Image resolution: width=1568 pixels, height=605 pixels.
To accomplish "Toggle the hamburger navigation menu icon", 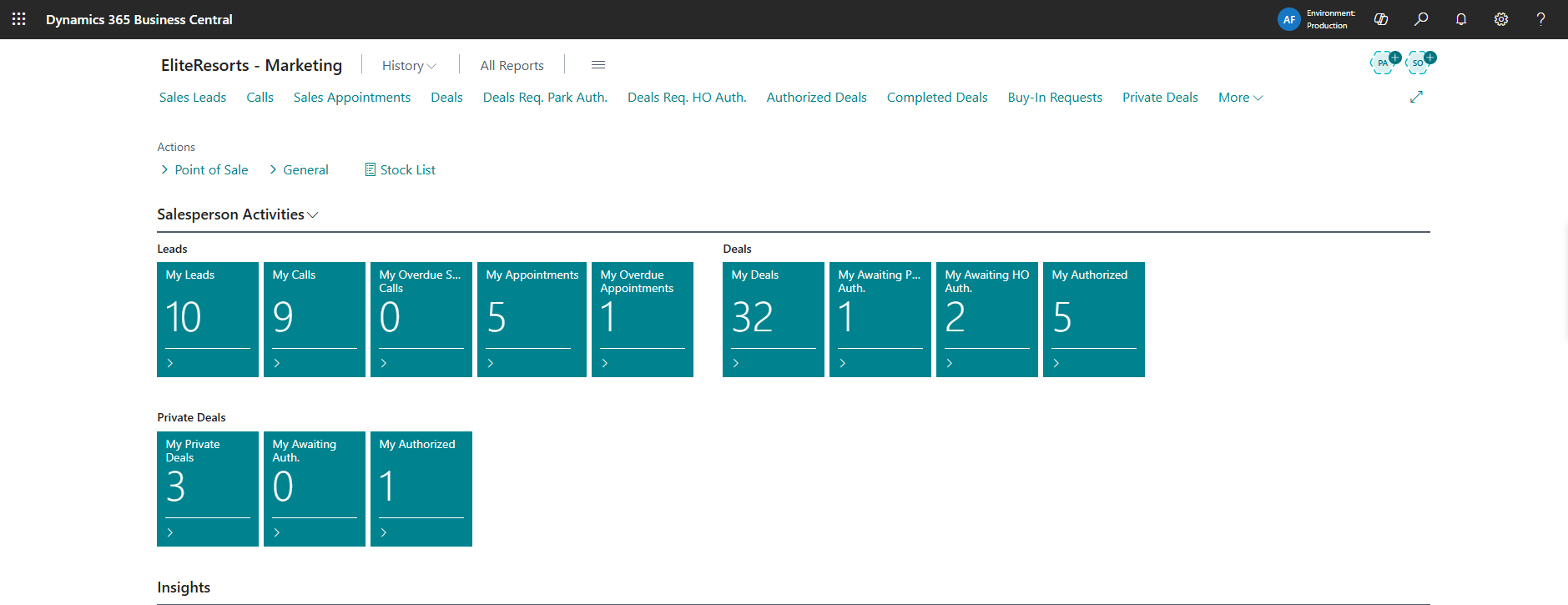I will tap(598, 65).
